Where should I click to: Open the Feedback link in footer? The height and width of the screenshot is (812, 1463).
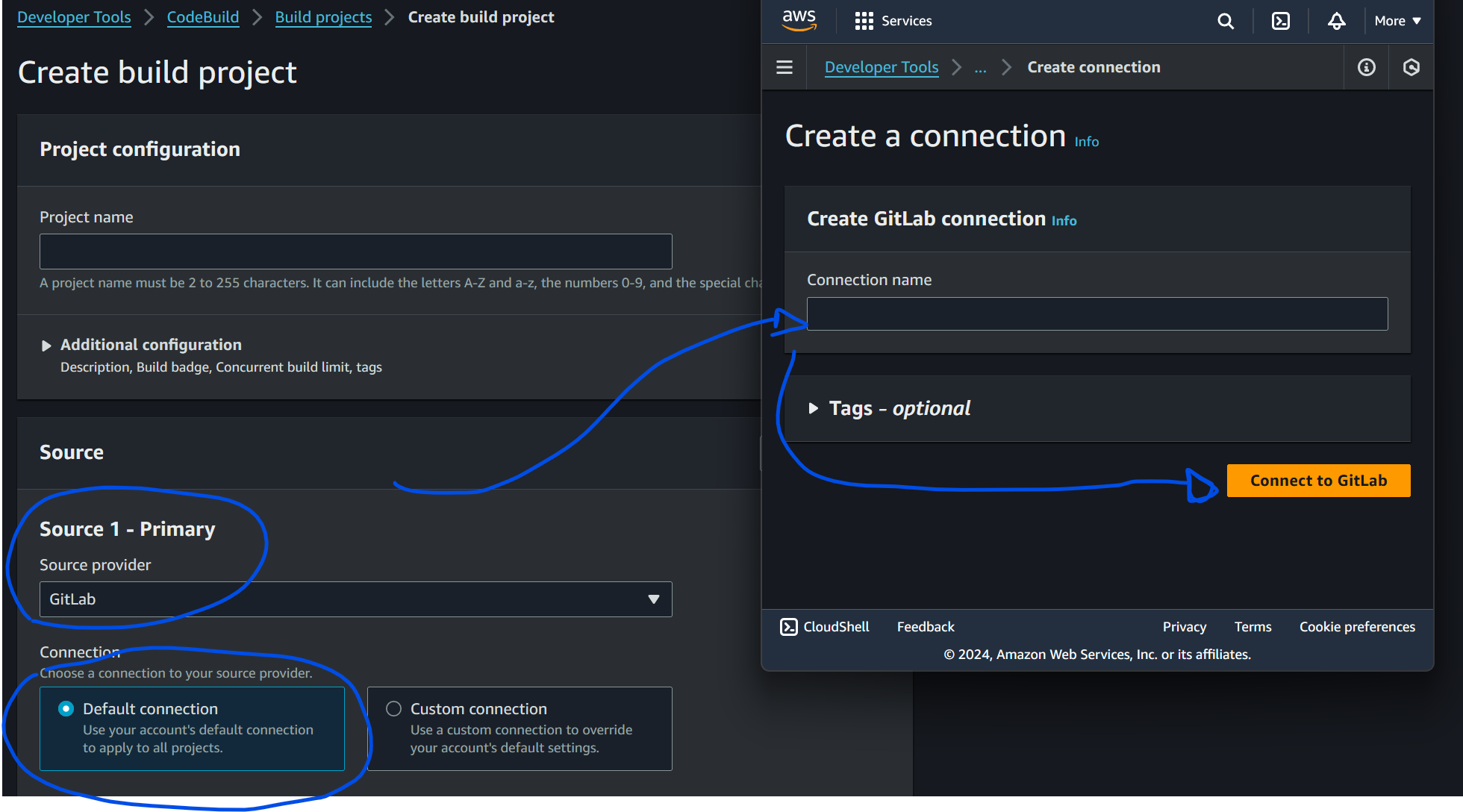pos(926,627)
